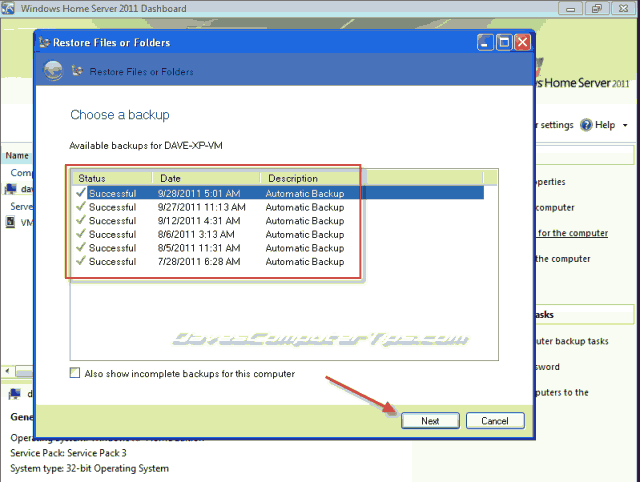
Task: Click the Name column header in the Dashboard
Action: (17, 155)
